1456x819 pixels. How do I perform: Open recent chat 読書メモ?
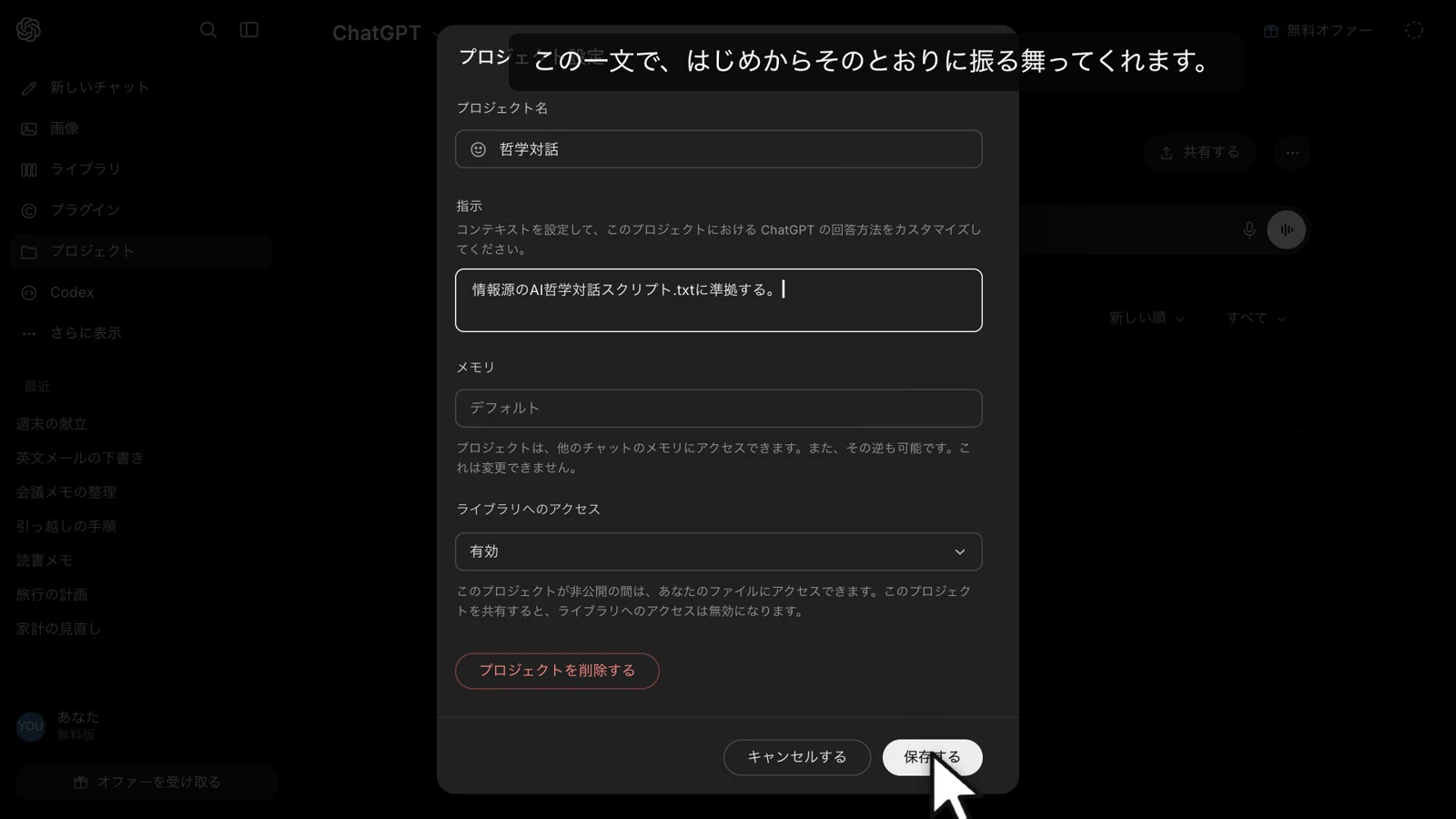pyautogui.click(x=45, y=561)
